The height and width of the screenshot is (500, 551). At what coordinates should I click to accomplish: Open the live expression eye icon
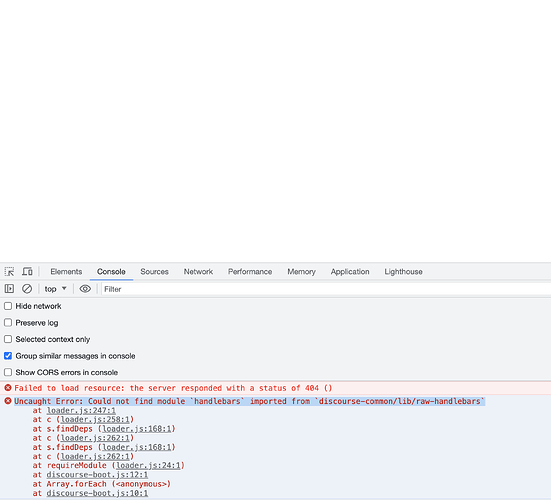click(85, 289)
